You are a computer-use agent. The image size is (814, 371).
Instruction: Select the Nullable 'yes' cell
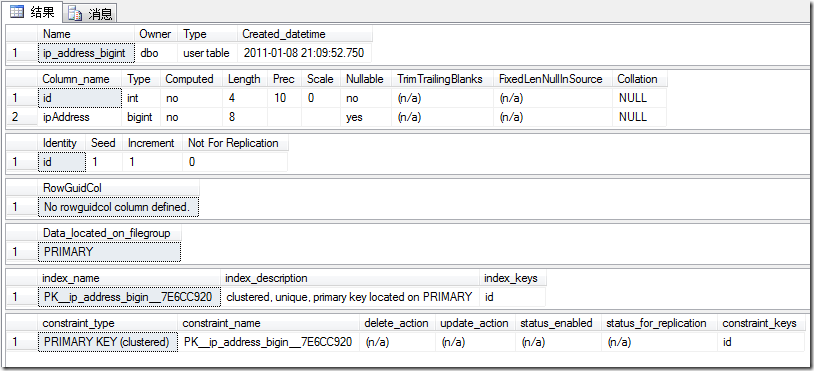367,117
